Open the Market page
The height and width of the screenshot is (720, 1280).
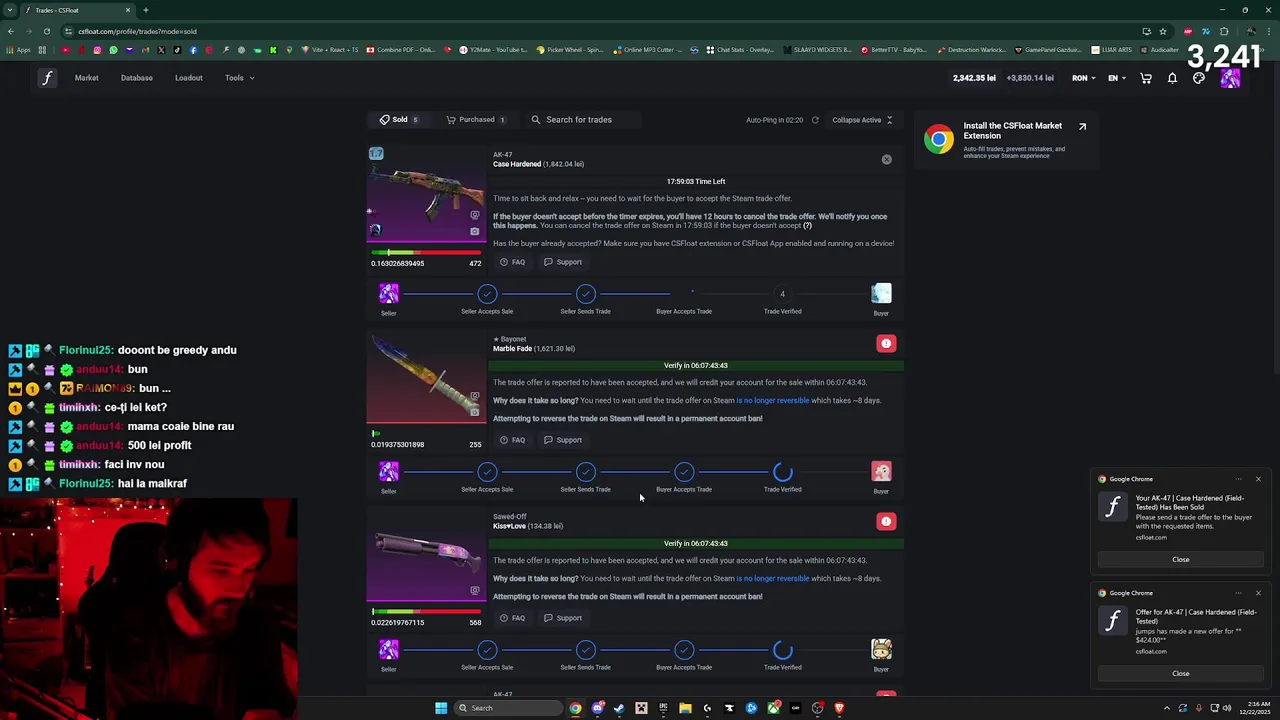[x=86, y=78]
